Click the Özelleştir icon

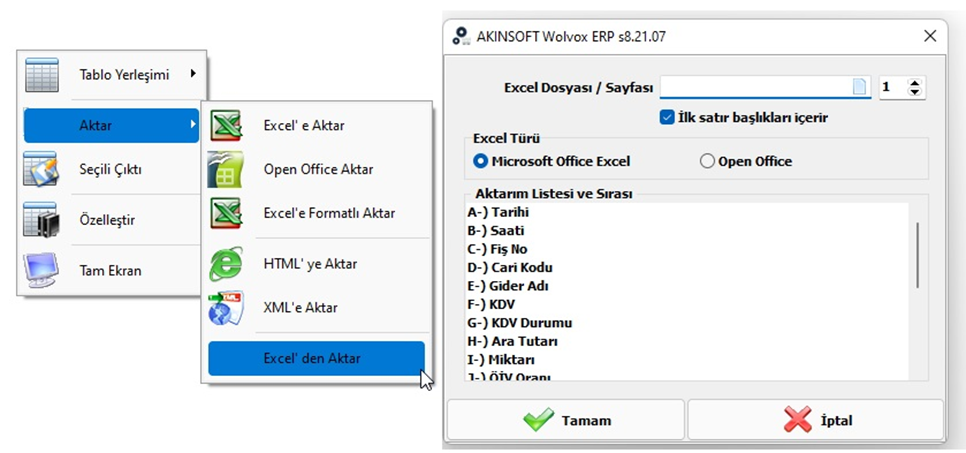[x=40, y=219]
